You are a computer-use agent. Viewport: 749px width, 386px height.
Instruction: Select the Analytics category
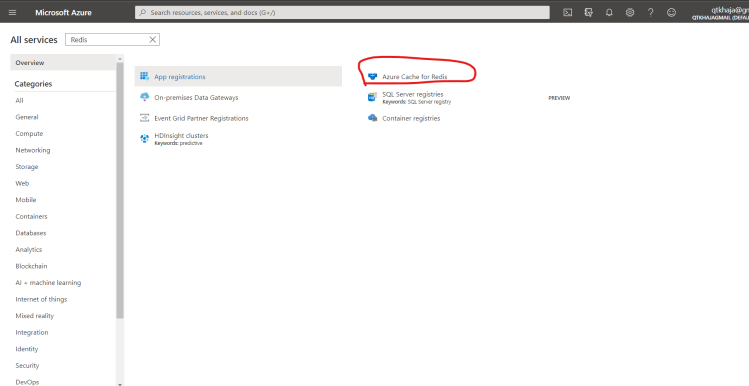29,249
